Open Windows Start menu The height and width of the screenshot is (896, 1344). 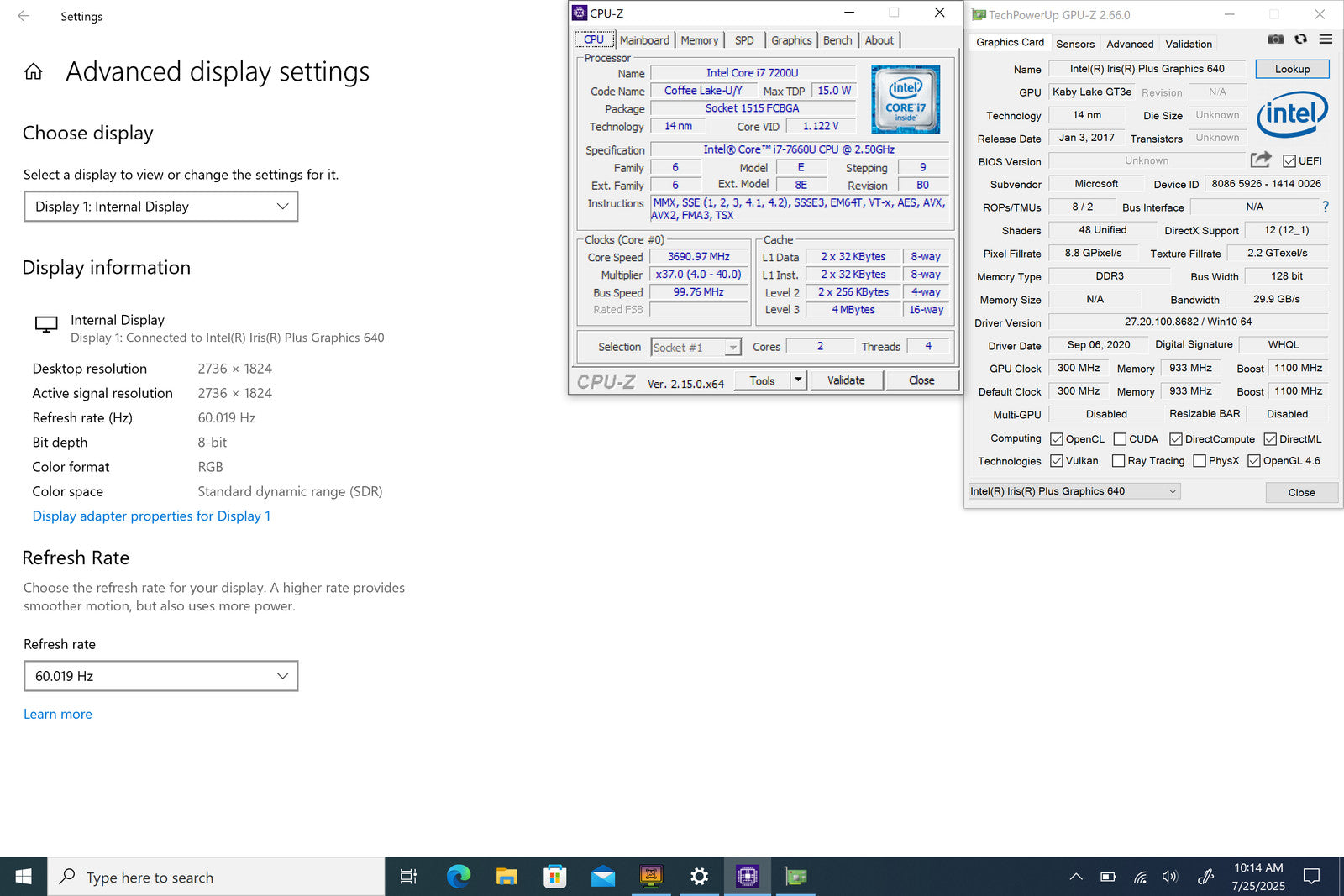coord(24,877)
